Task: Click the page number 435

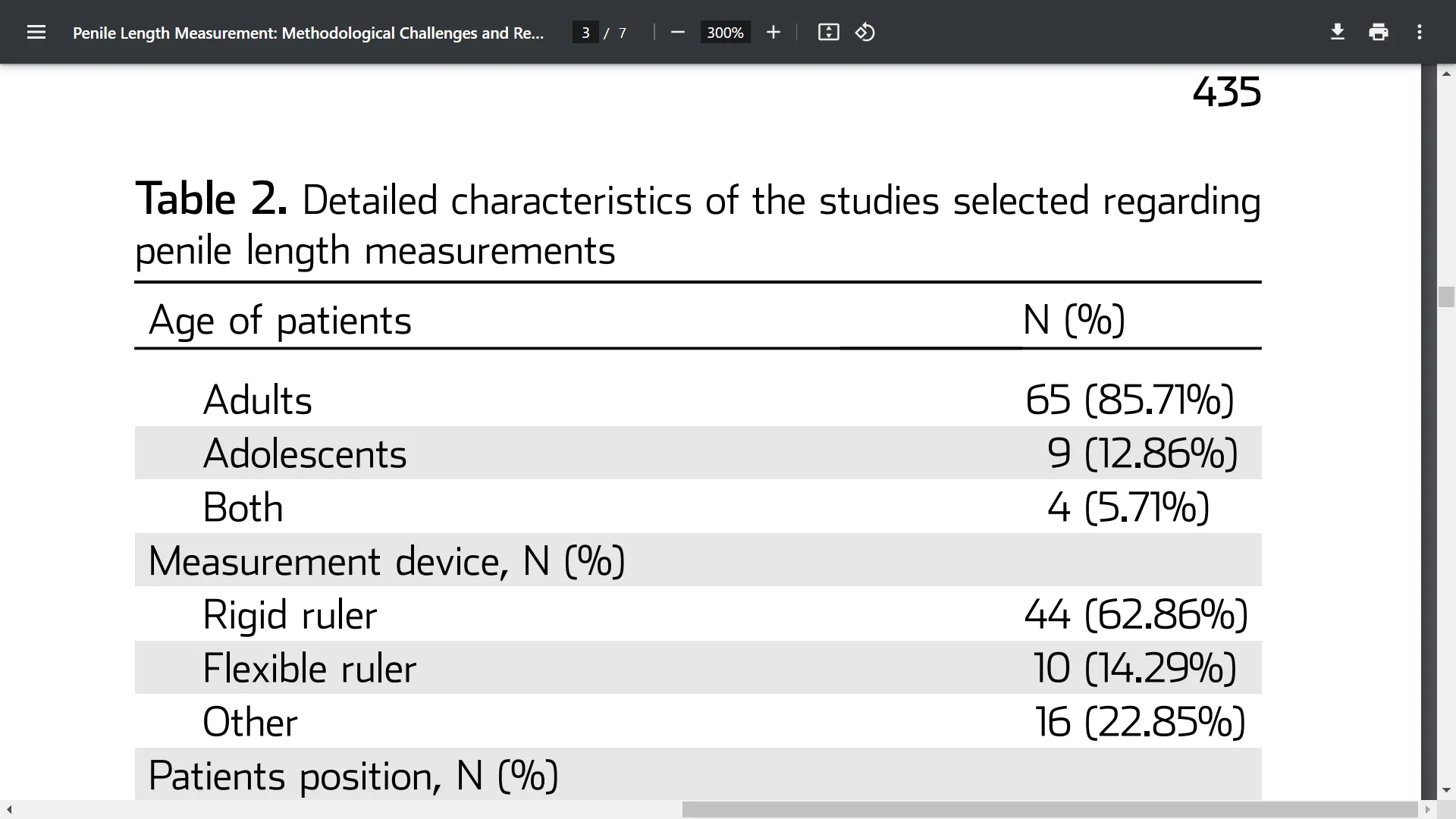Action: (1227, 92)
